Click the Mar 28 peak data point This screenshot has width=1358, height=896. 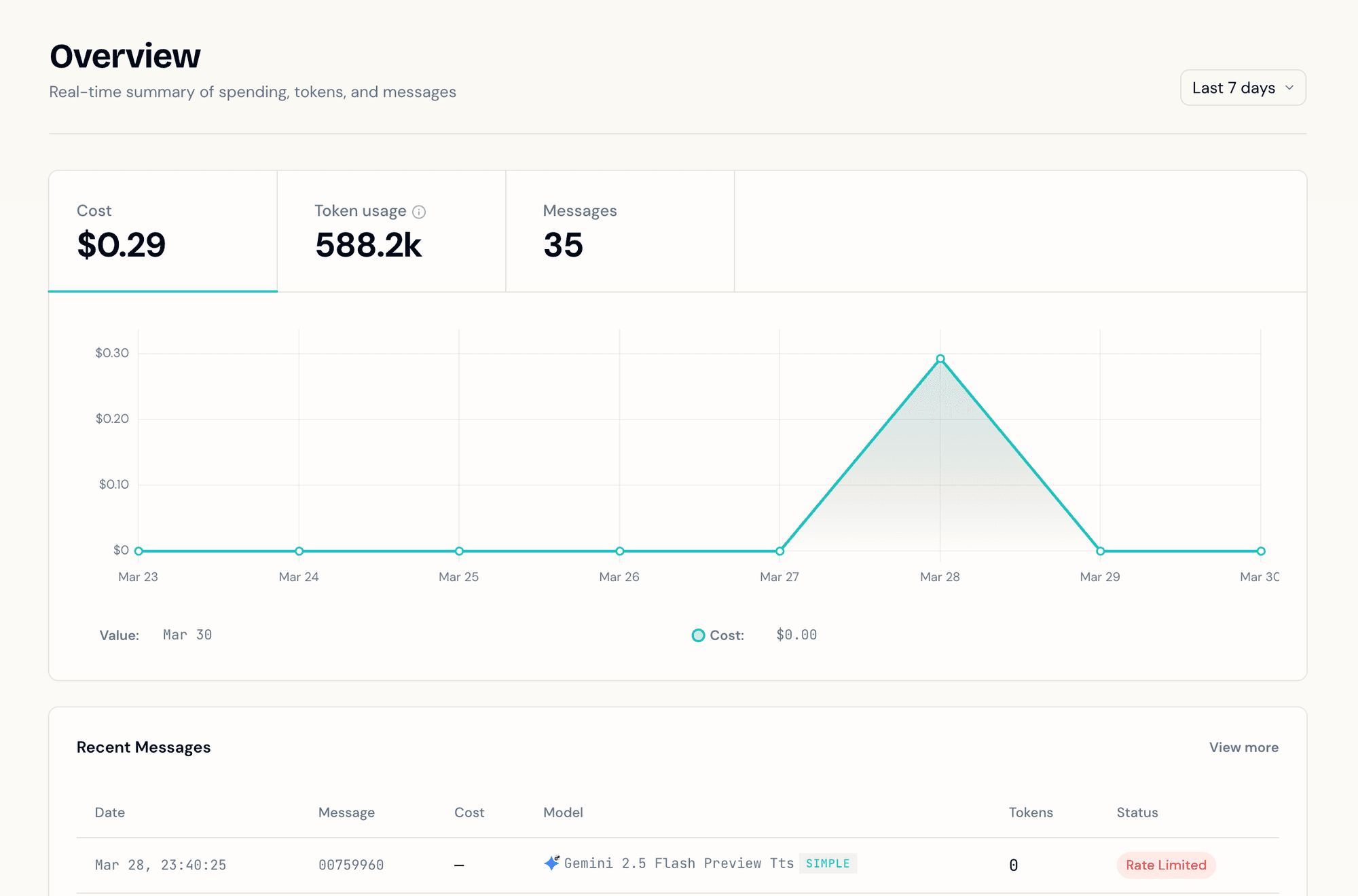point(940,358)
